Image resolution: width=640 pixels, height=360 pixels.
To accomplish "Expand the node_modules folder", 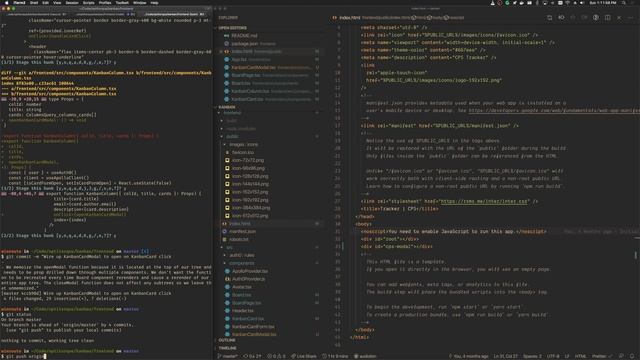I will [241, 129].
